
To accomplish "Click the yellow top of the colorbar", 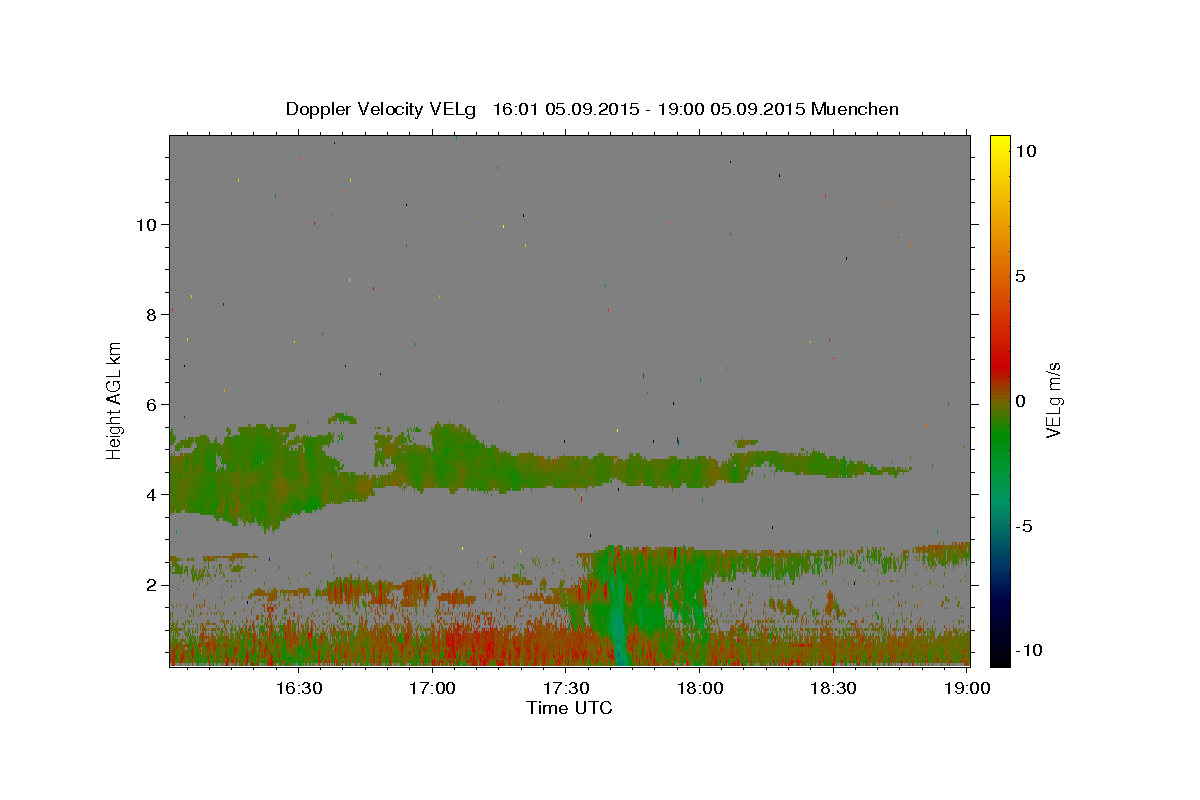I will pyautogui.click(x=1000, y=143).
